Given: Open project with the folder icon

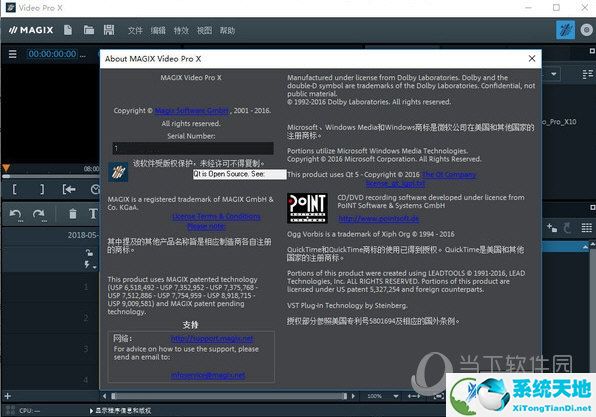Looking at the screenshot, I should 89,30.
